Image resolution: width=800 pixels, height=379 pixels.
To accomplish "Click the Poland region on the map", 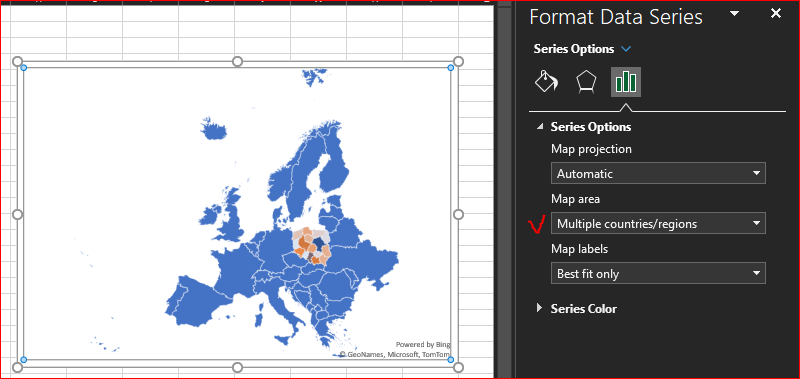I will 311,247.
